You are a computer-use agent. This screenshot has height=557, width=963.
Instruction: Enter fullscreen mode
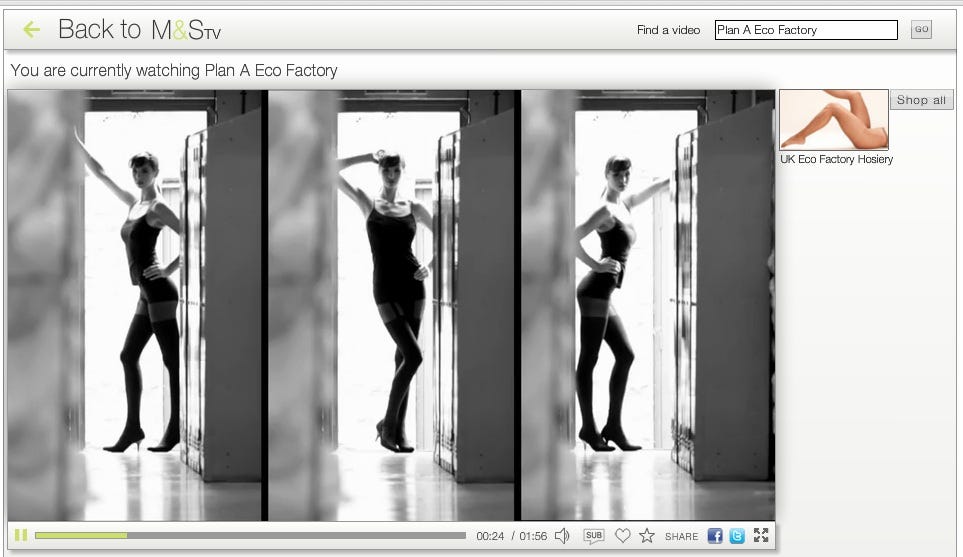pyautogui.click(x=761, y=535)
